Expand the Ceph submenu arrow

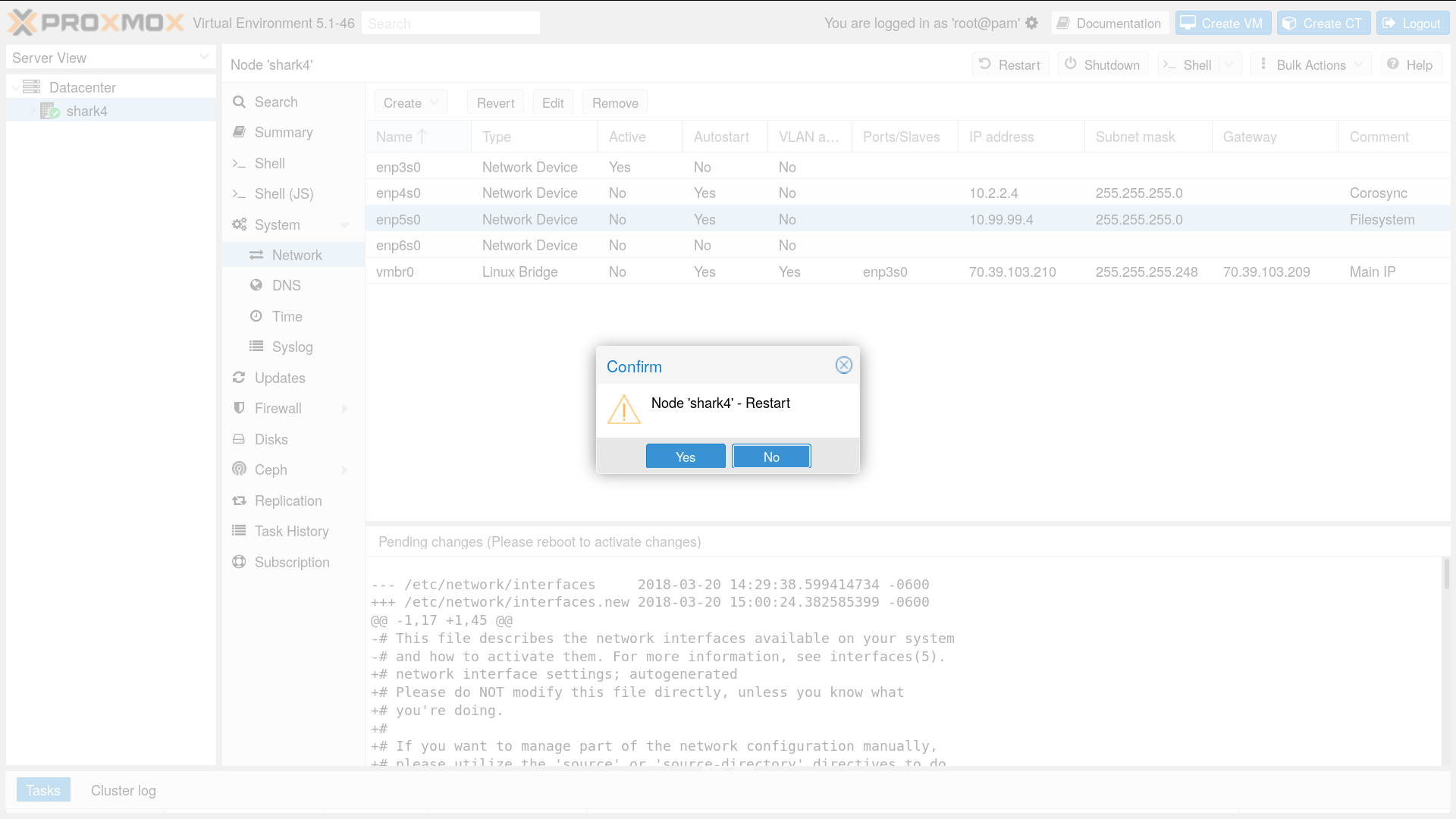coord(345,470)
